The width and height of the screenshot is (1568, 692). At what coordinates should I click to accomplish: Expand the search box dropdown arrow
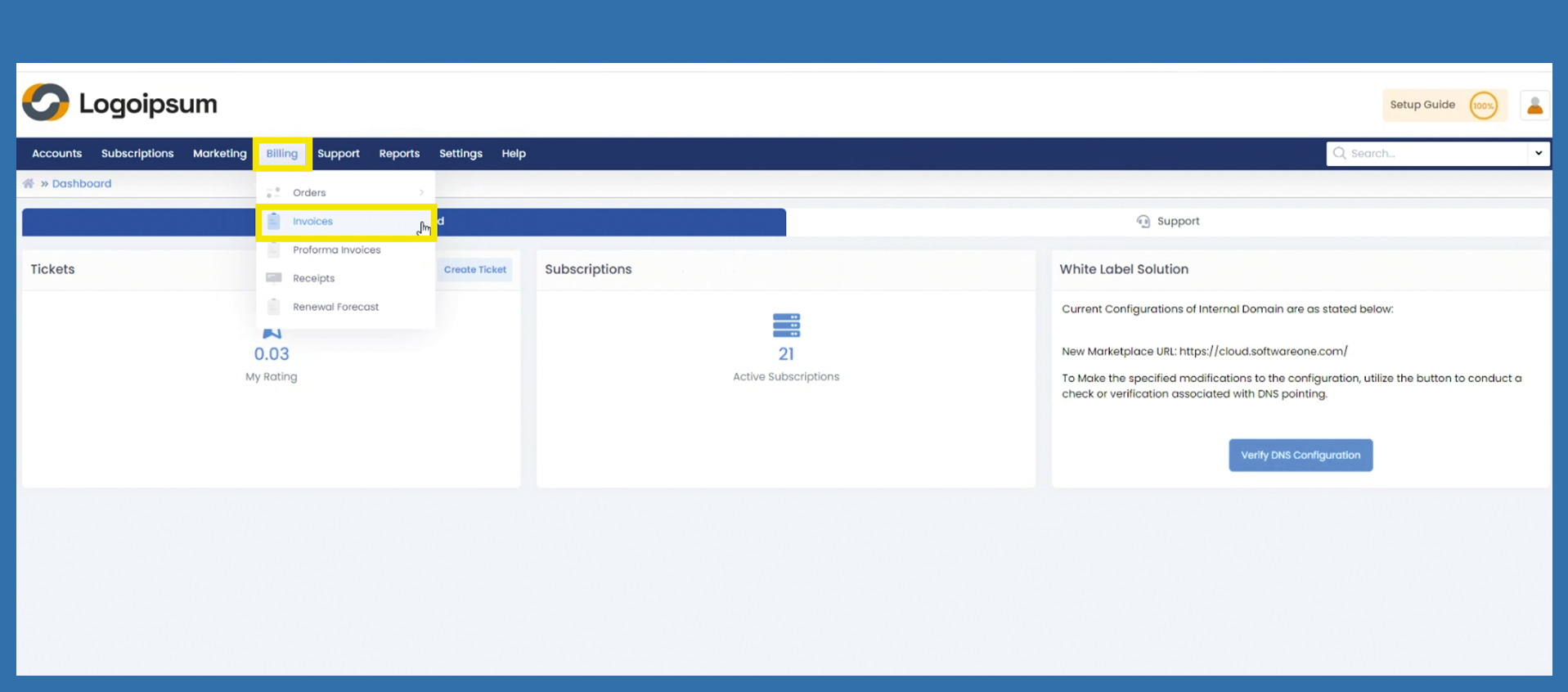coord(1538,154)
